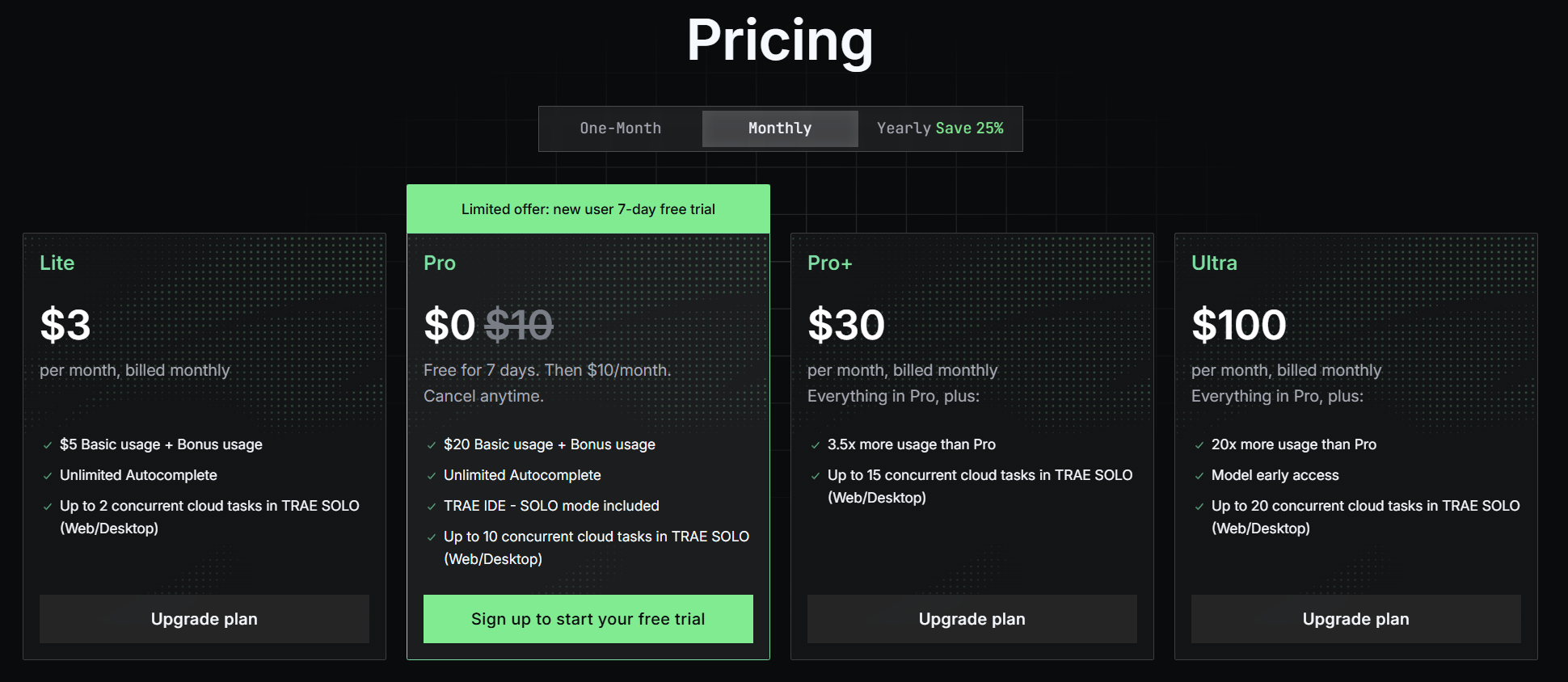Click the checkmark beside '3.5x more usage'
Viewport: 1568px width, 682px height.
tap(816, 445)
